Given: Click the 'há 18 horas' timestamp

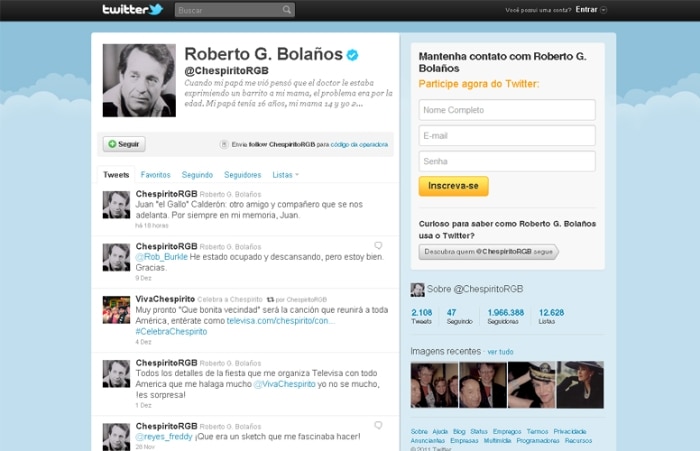Looking at the screenshot, I should coord(152,226).
